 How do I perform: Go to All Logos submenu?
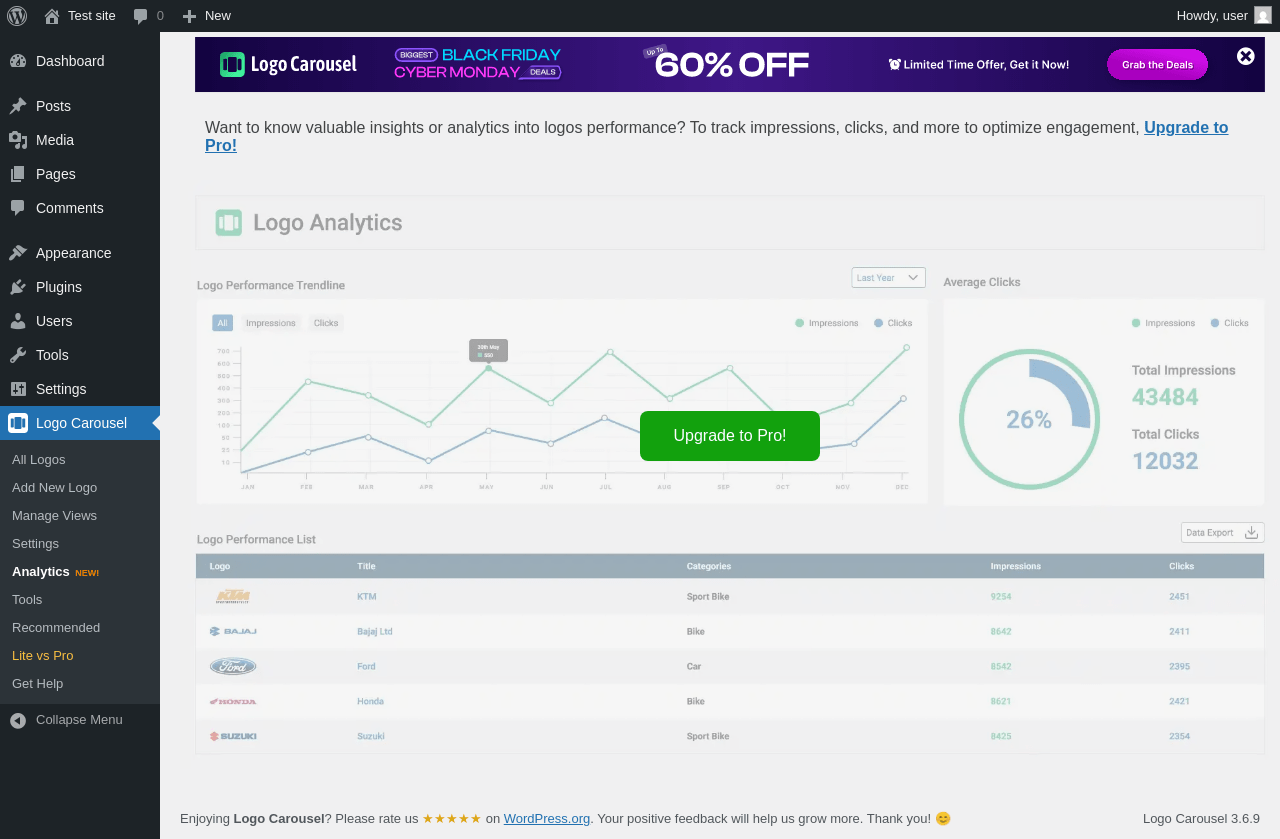coord(39,460)
